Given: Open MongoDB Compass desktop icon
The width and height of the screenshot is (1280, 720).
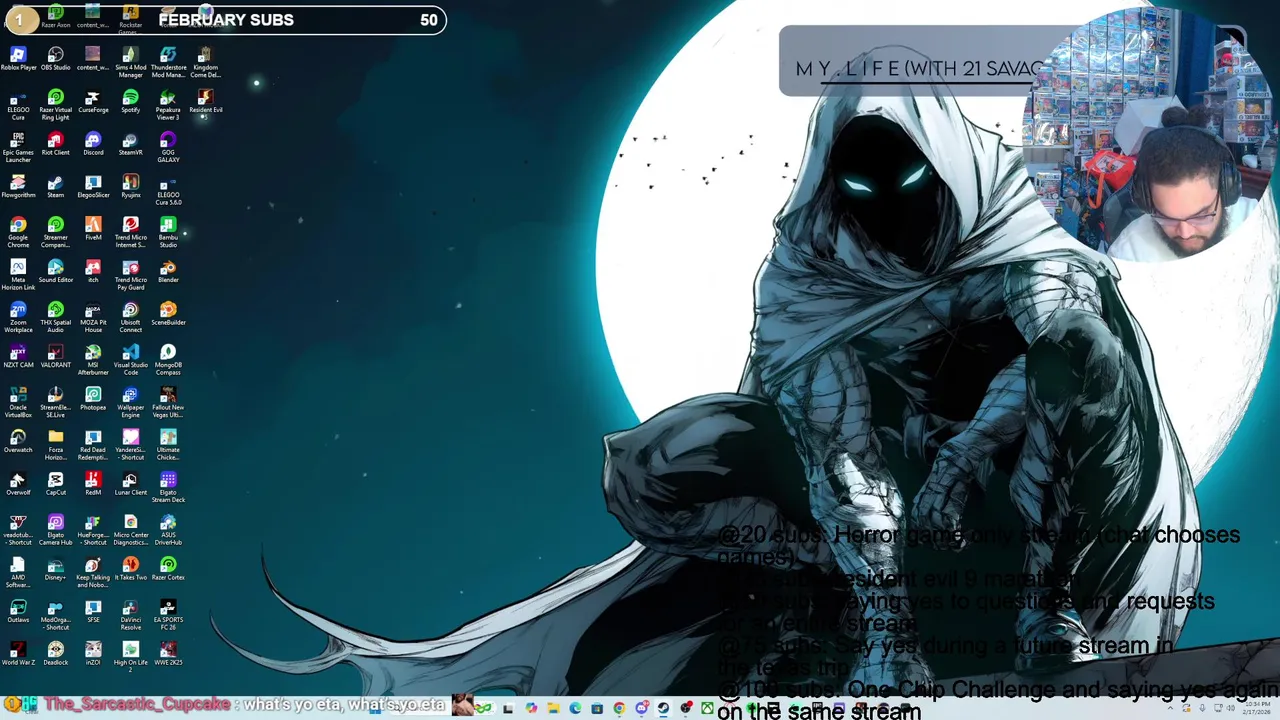Looking at the screenshot, I should click(x=168, y=360).
